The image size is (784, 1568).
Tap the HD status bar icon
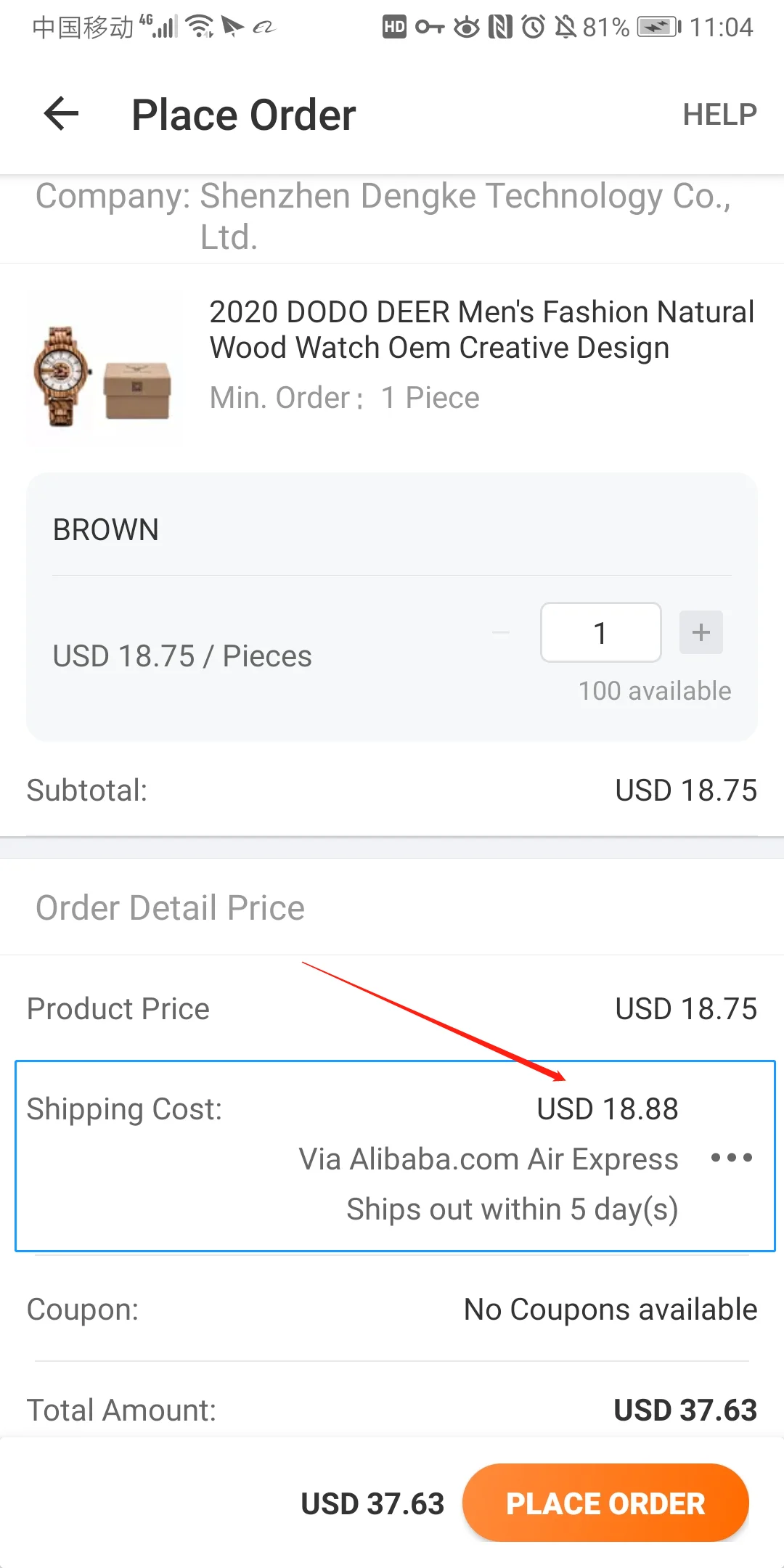394,28
